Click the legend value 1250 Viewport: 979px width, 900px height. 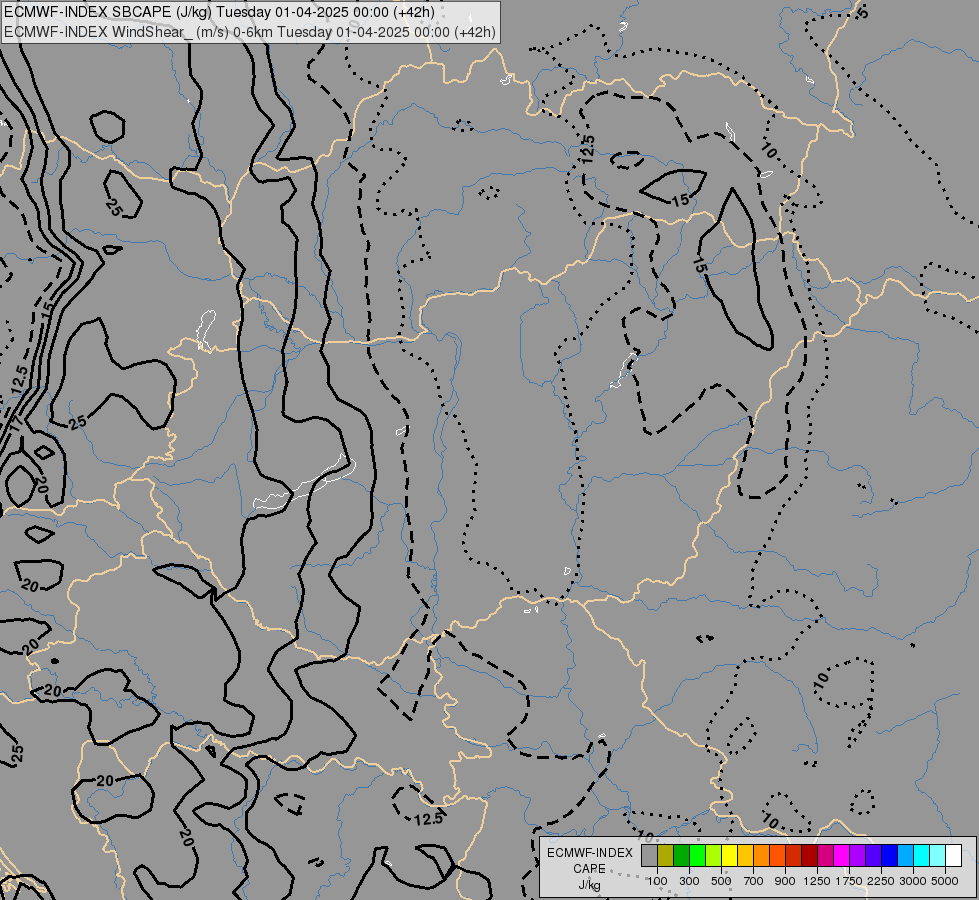(817, 881)
